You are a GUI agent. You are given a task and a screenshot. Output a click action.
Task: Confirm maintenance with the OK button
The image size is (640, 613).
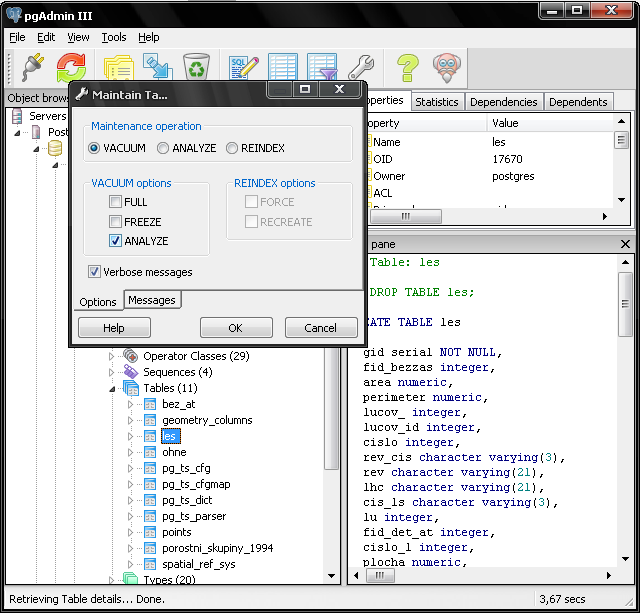pyautogui.click(x=236, y=328)
